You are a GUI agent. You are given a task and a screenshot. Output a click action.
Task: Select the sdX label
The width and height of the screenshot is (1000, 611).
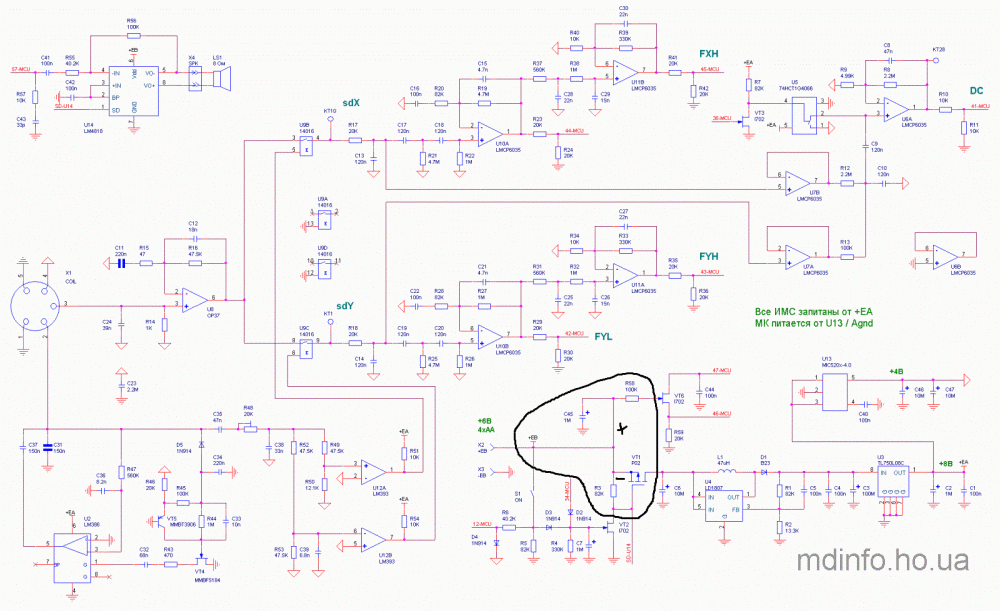pyautogui.click(x=351, y=103)
